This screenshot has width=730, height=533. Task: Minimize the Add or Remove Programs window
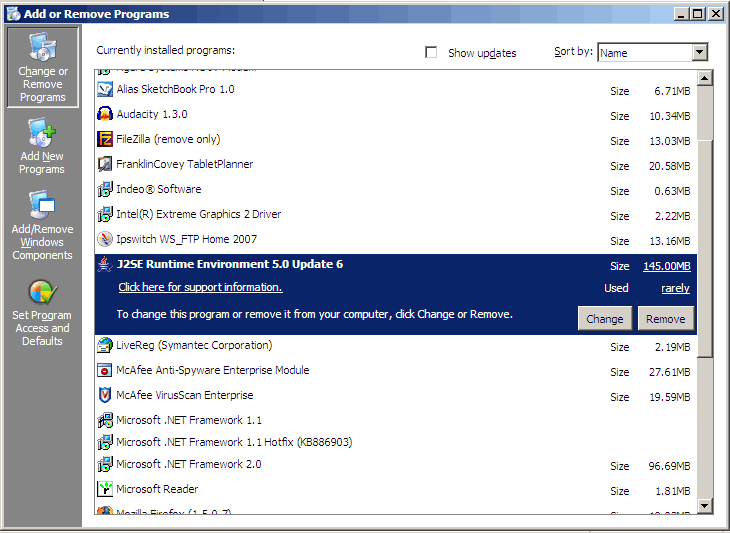click(682, 14)
